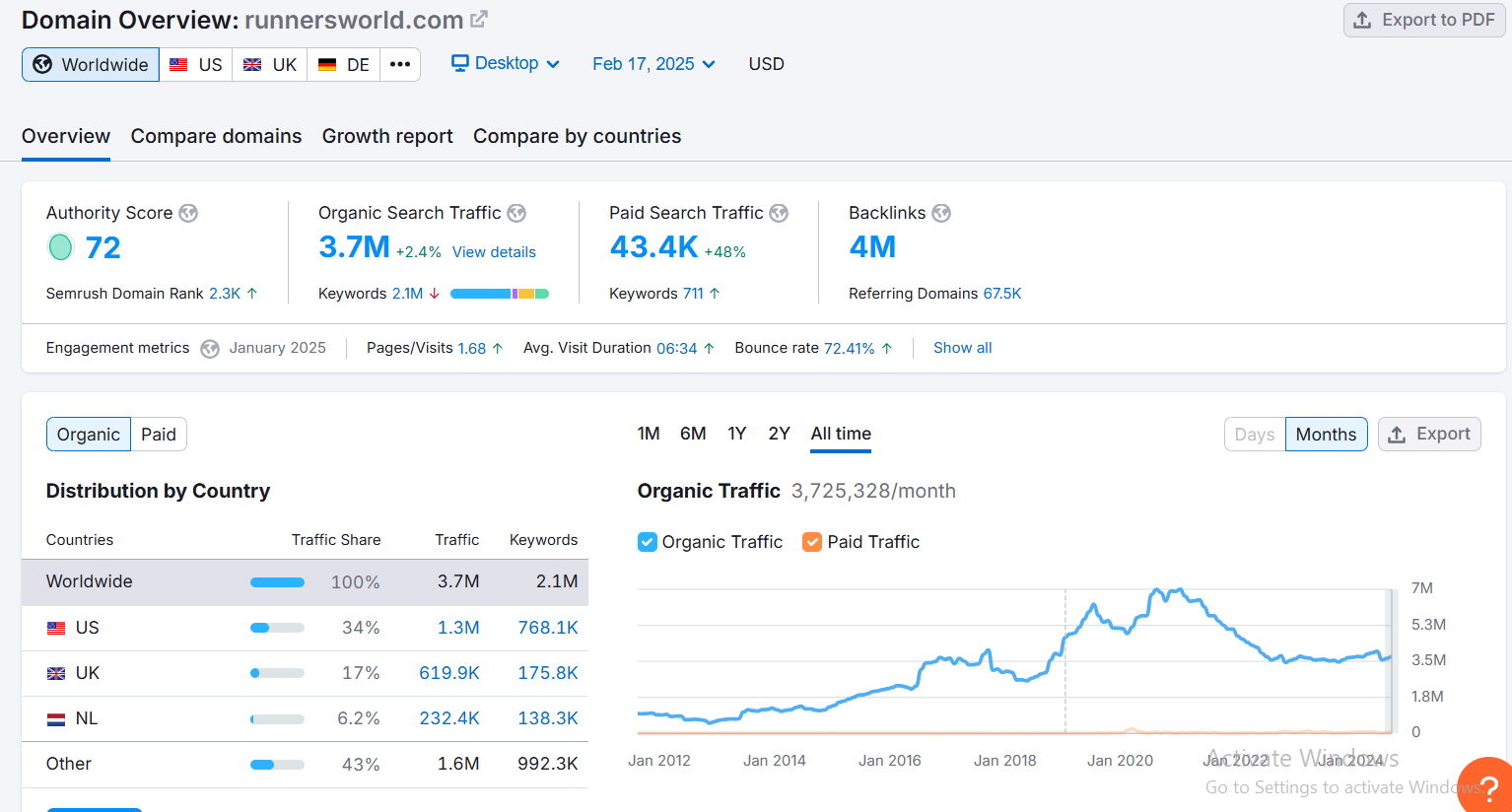Open View details link for organic traffic

(494, 252)
